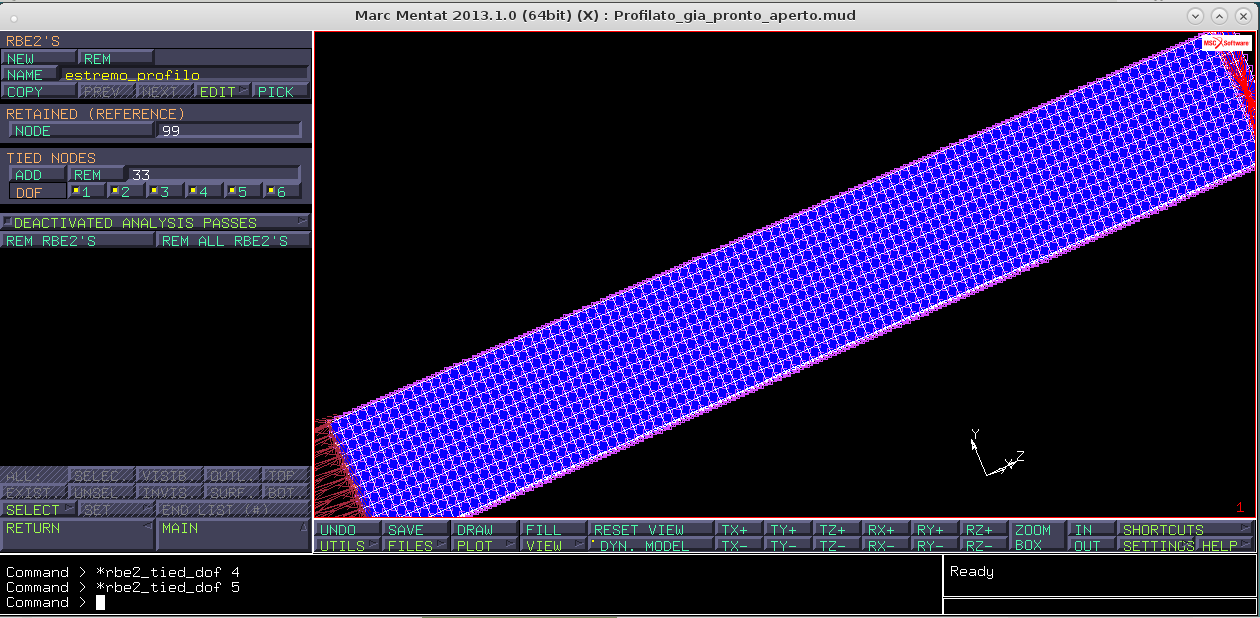
Task: Toggle tied DOF 3
Action: 164,192
